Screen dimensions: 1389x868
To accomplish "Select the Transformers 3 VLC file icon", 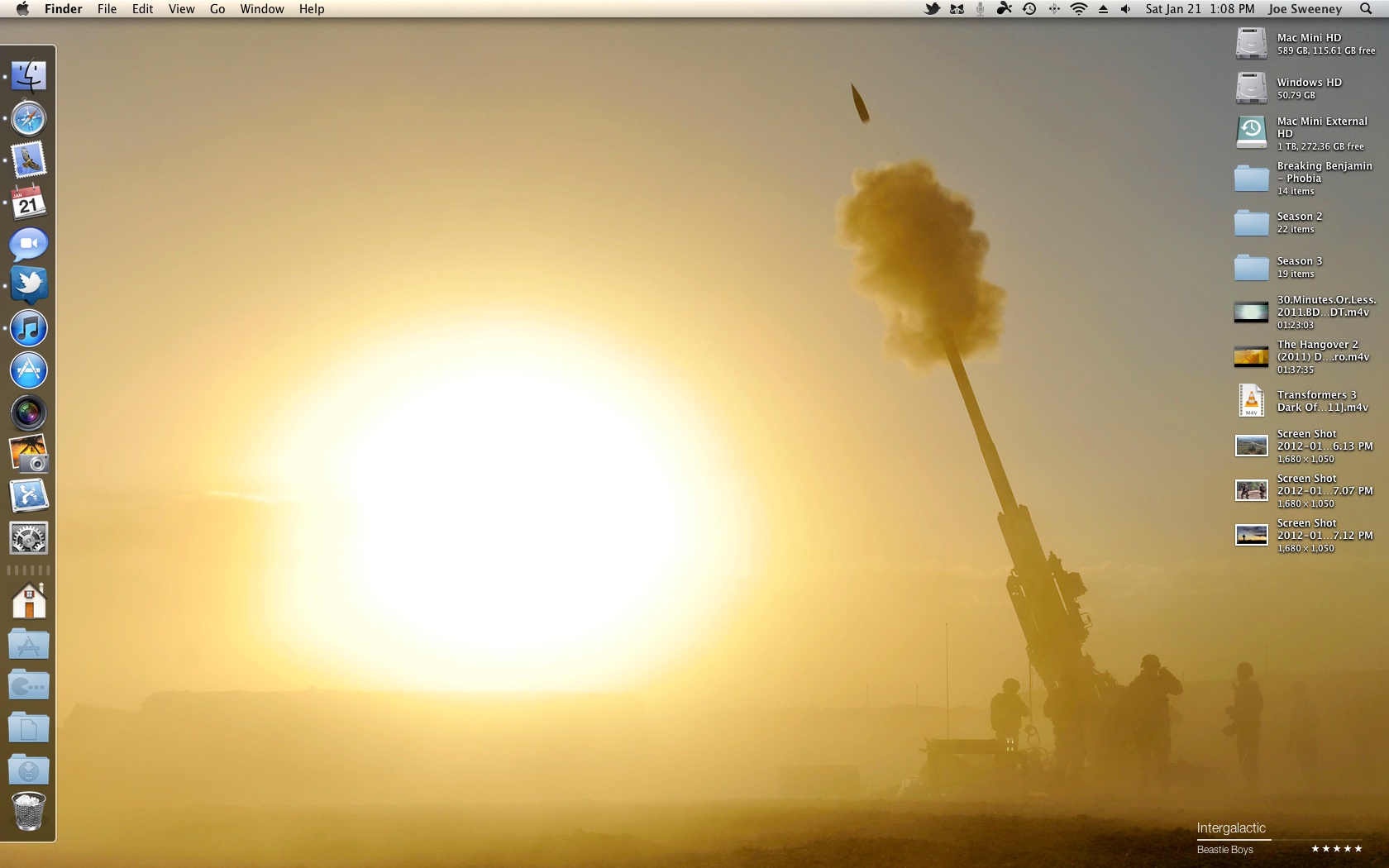I will 1251,401.
